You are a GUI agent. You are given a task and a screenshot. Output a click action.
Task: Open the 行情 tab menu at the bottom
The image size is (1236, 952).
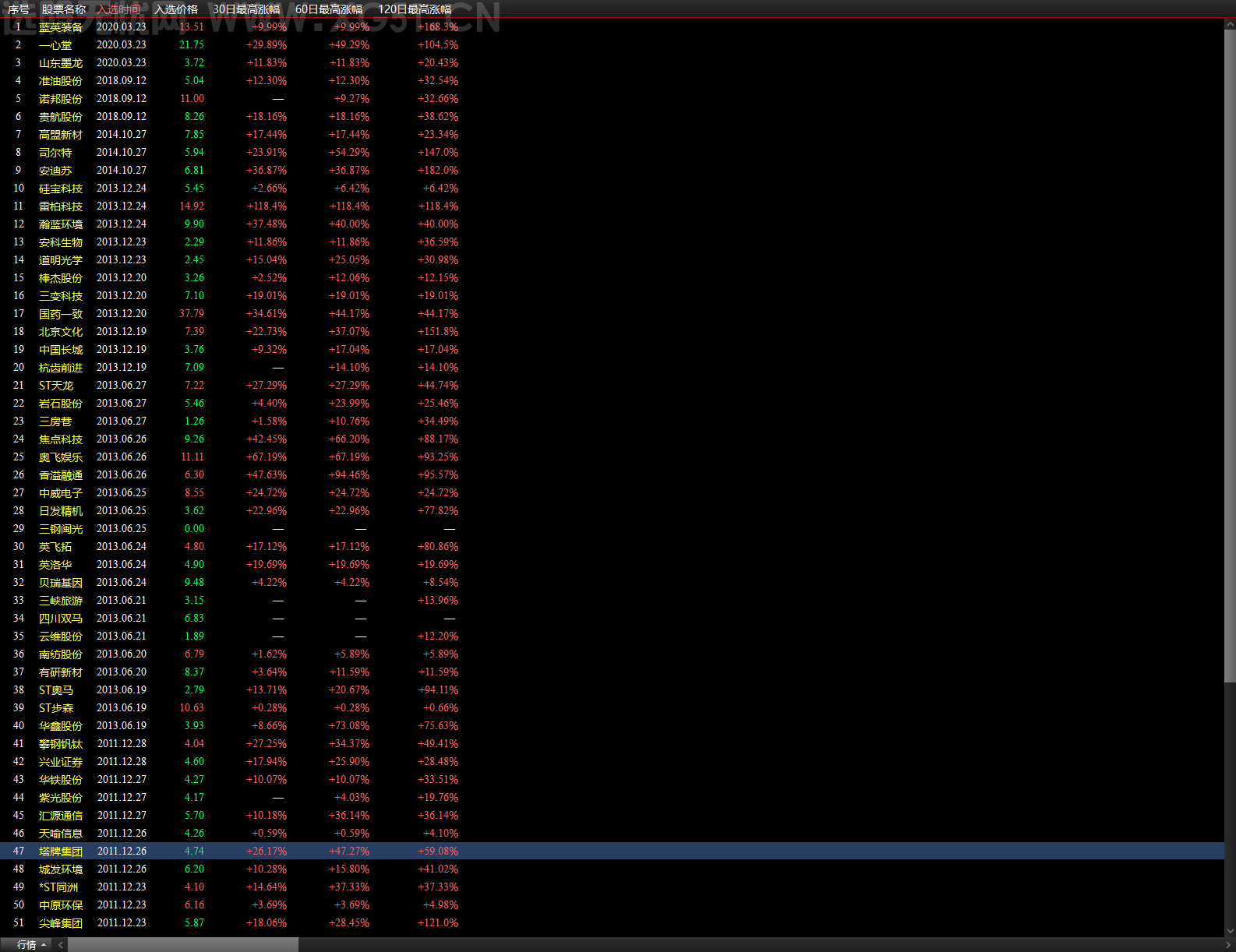point(31,945)
